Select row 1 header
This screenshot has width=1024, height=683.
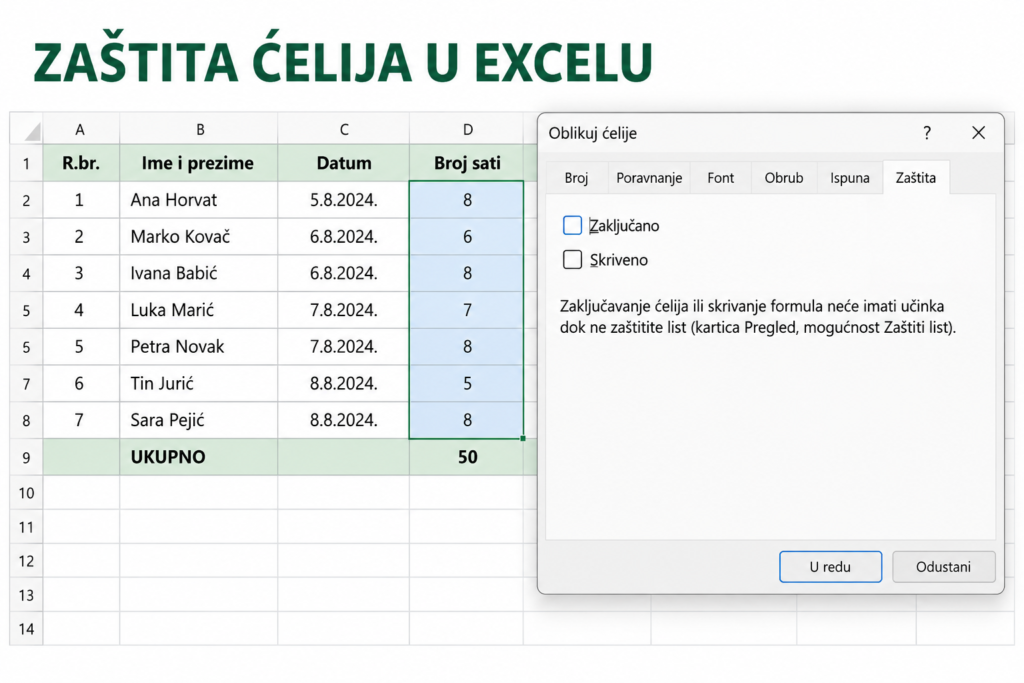point(26,163)
